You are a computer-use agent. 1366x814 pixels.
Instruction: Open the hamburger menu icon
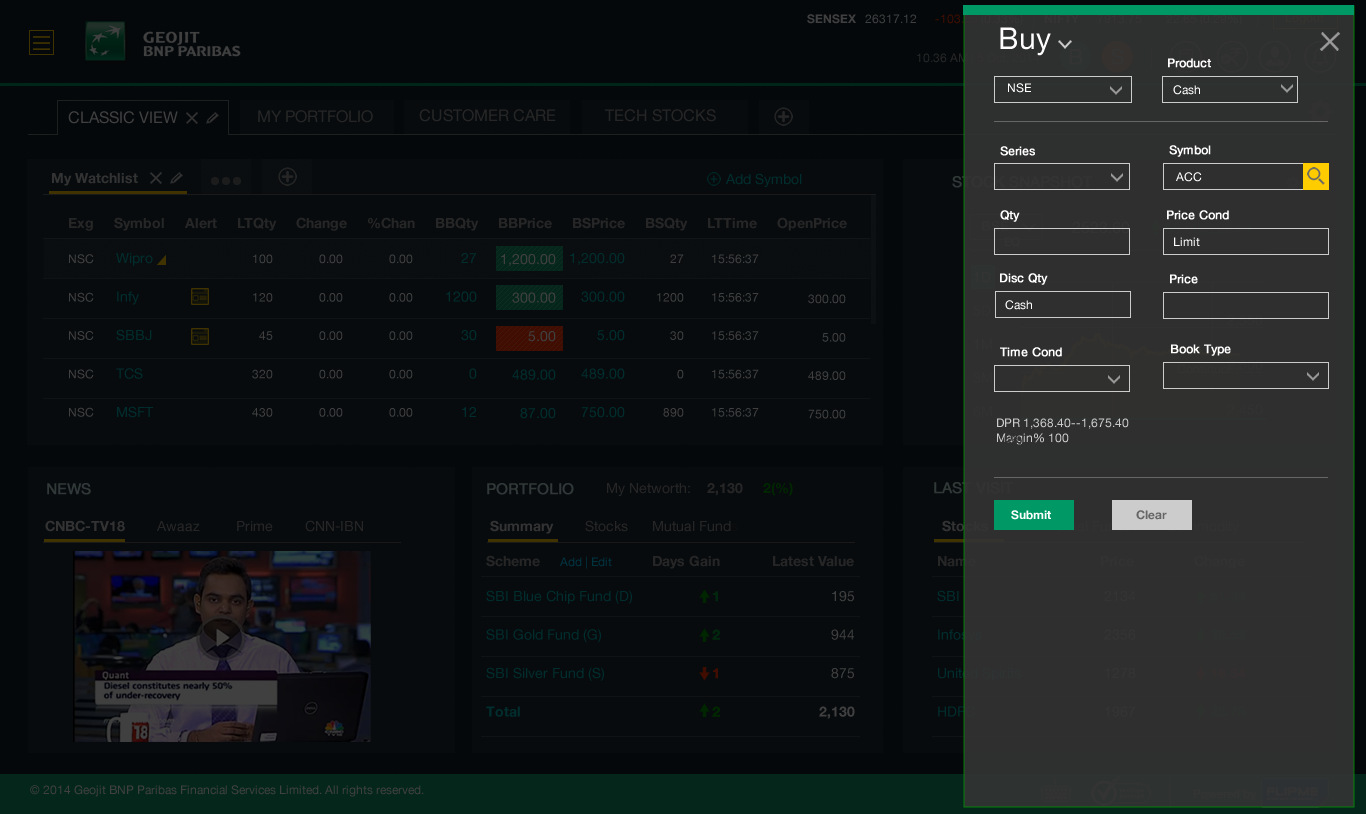41,42
